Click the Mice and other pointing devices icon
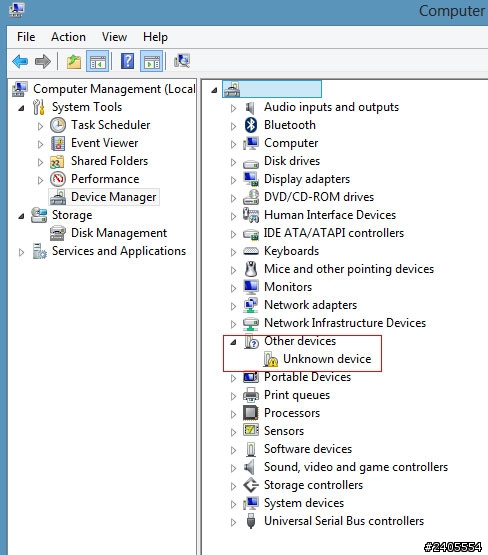 [251, 269]
